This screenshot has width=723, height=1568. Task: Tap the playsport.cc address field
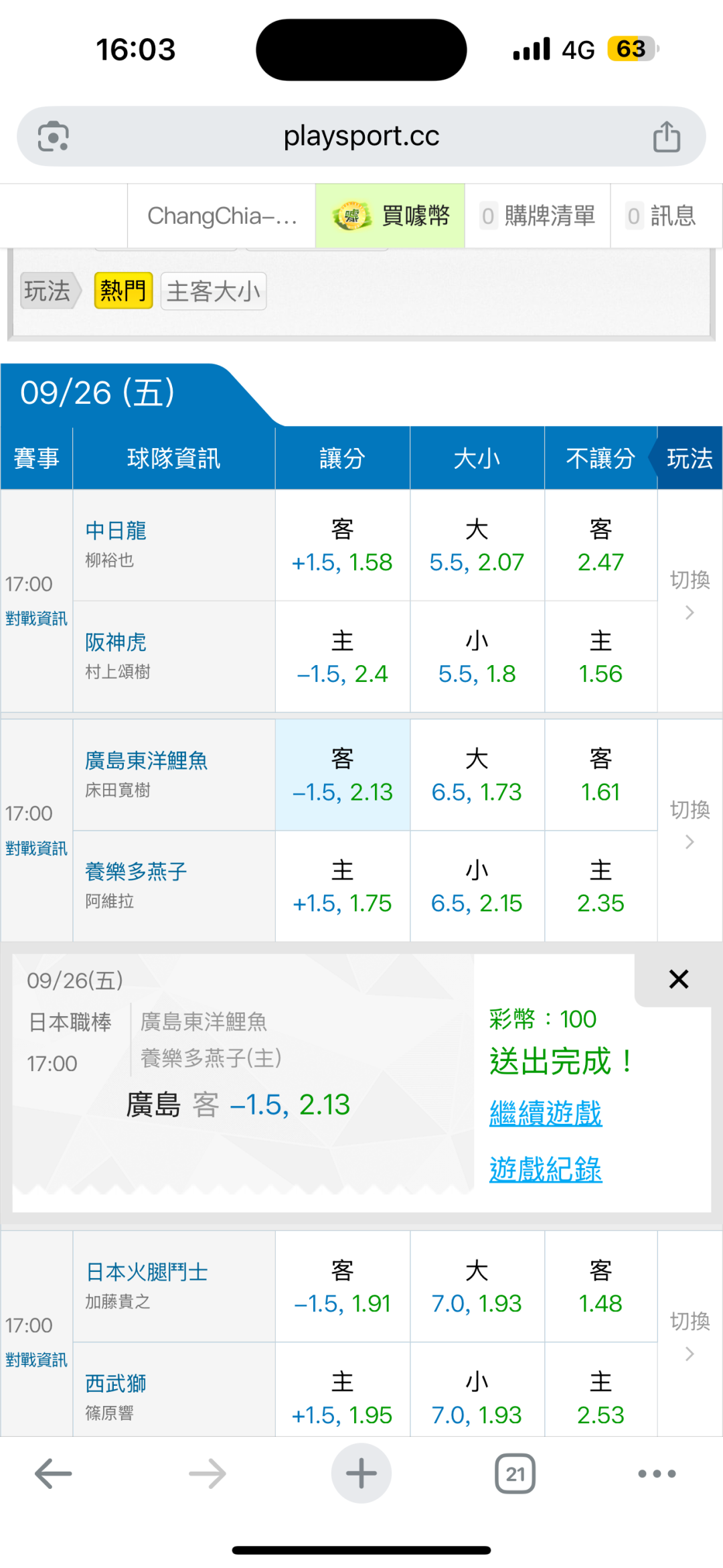point(361,137)
